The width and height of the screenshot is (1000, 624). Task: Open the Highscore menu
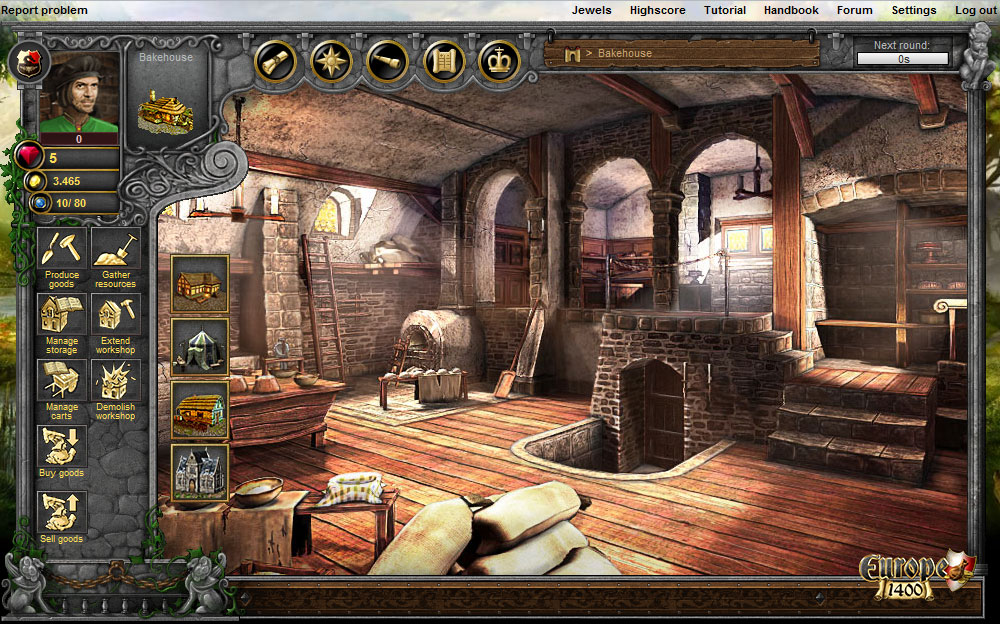coord(658,10)
